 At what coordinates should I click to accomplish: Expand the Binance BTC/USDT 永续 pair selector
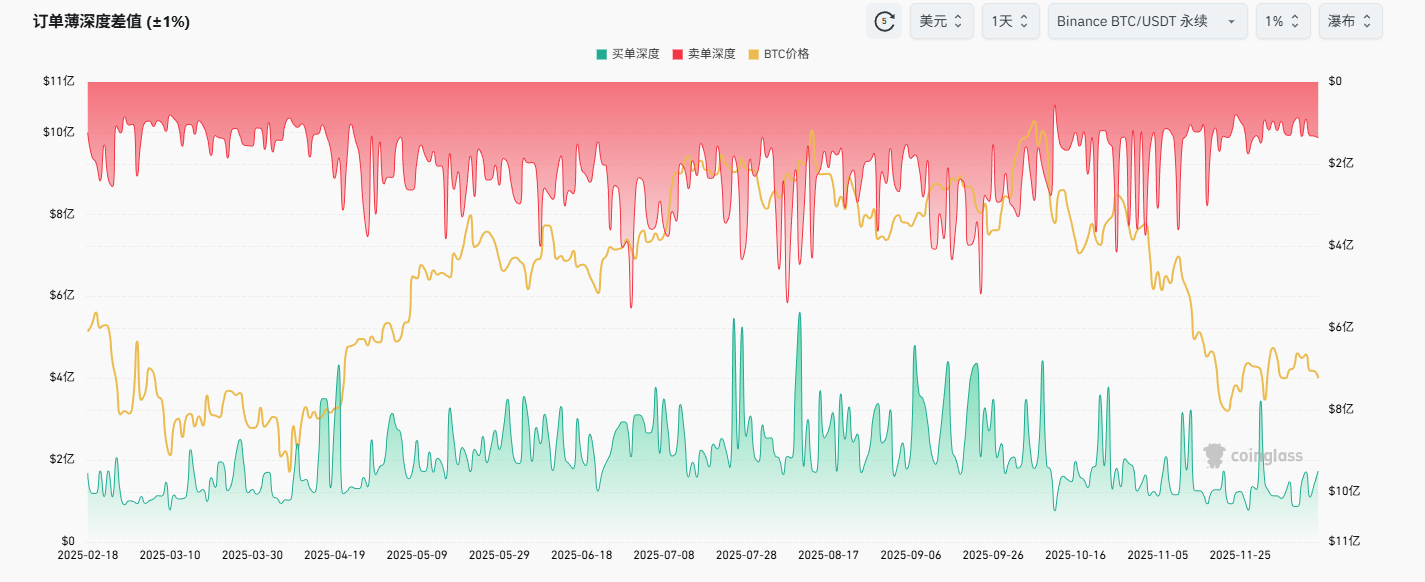[x=1147, y=21]
